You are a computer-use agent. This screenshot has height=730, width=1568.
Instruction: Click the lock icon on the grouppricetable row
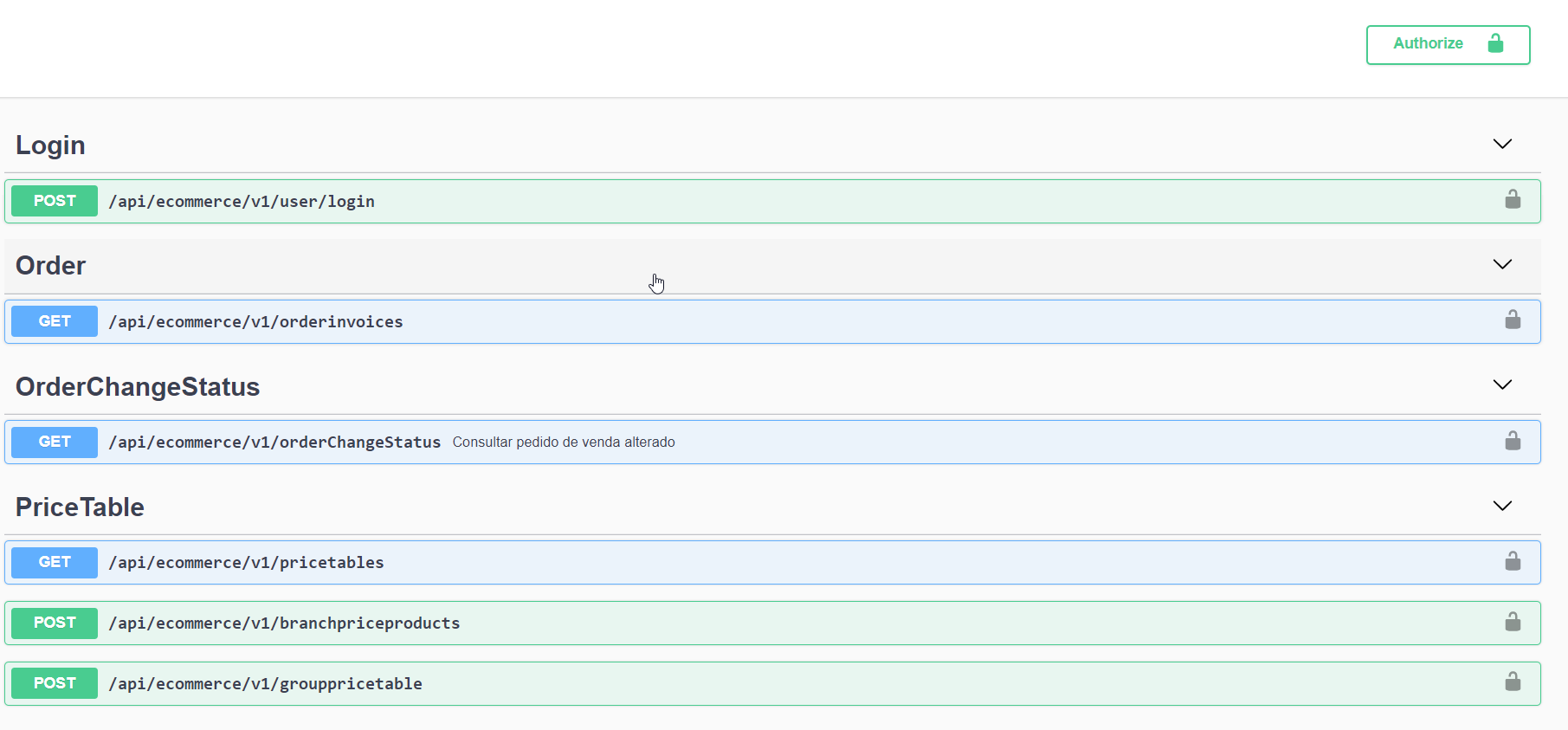[1513, 682]
